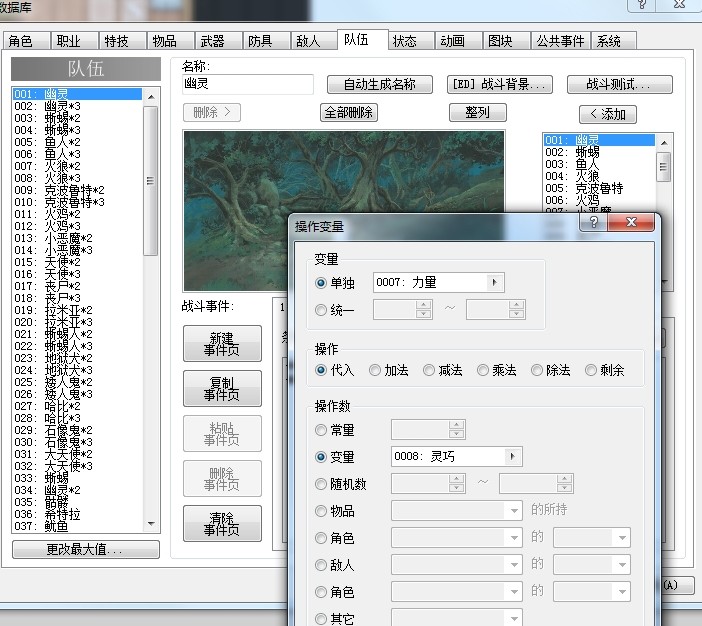Screen dimensions: 702x626
Task: Switch to the 敌人 tab
Action: coord(314,41)
